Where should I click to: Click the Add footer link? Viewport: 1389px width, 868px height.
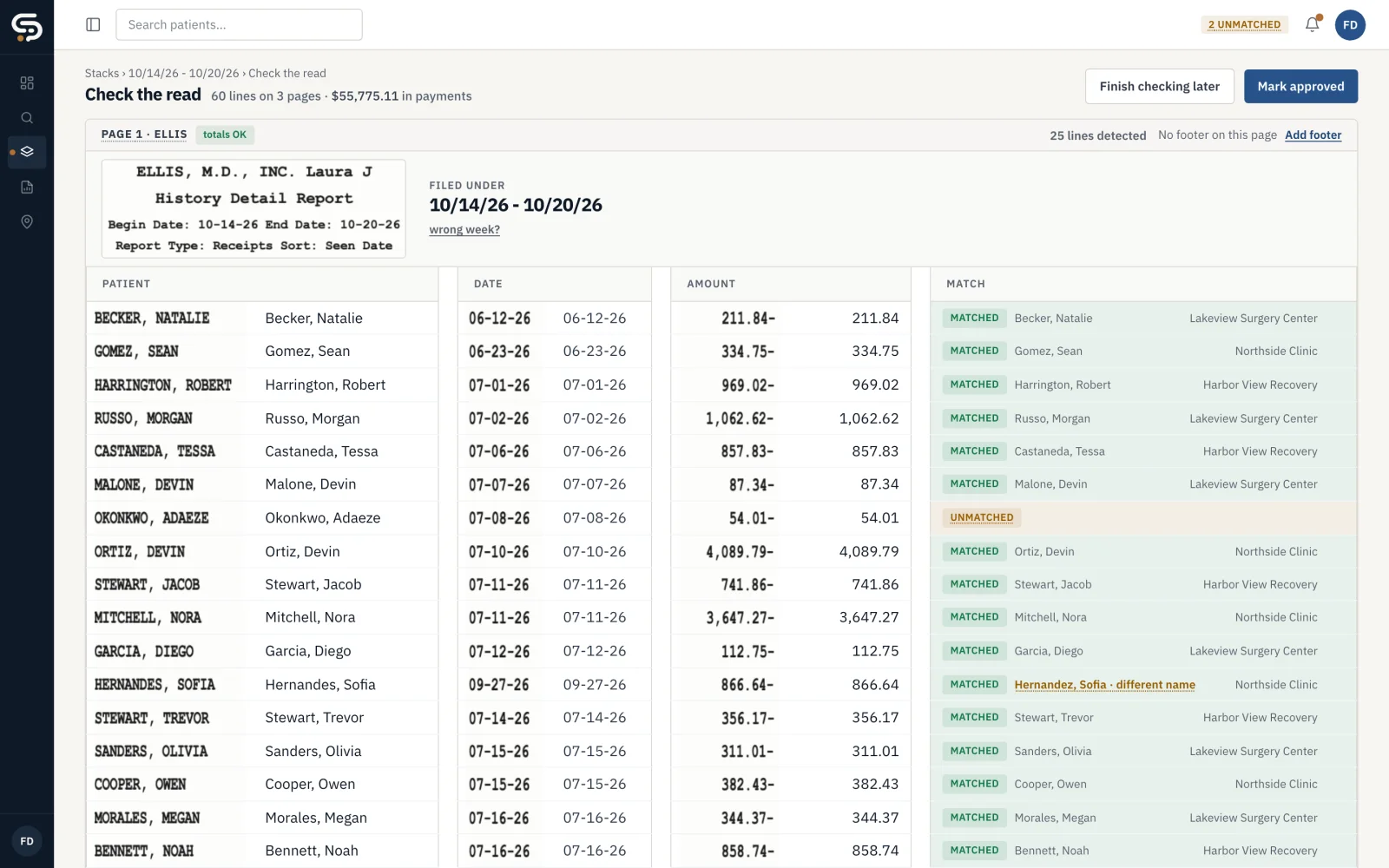(x=1313, y=135)
